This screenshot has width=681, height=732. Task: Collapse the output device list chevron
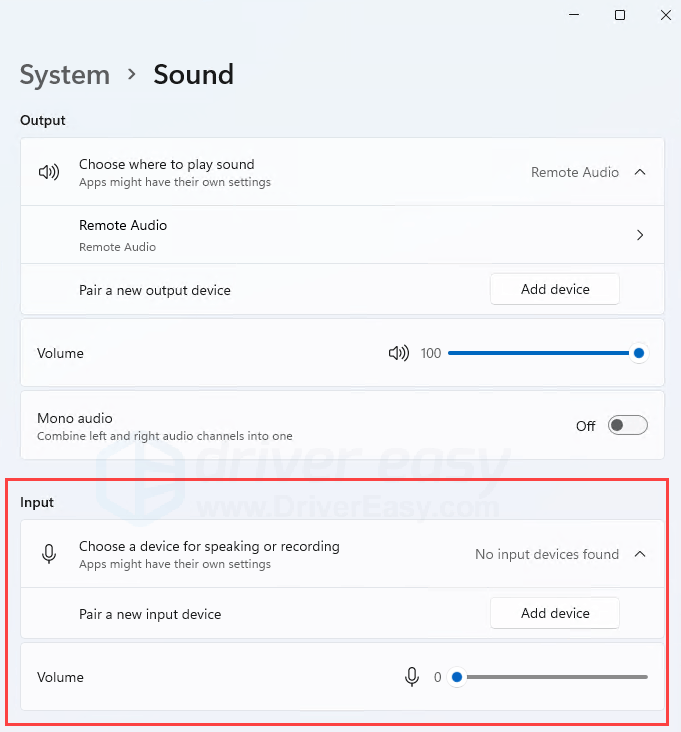tap(640, 172)
